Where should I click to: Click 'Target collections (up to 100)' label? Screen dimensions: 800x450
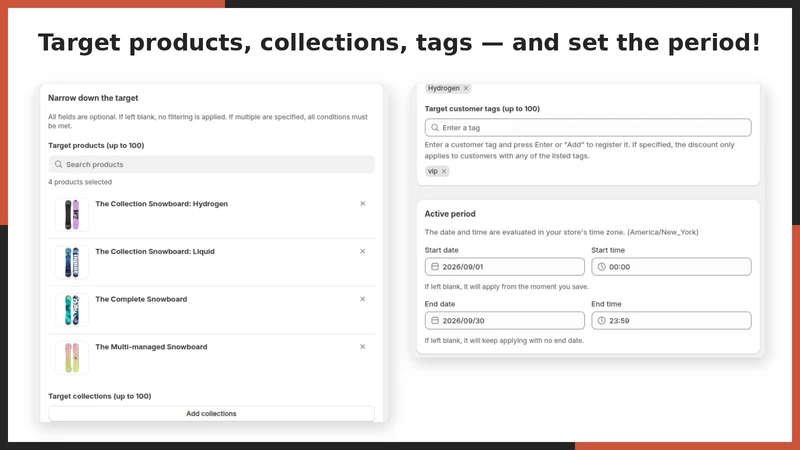pos(100,396)
